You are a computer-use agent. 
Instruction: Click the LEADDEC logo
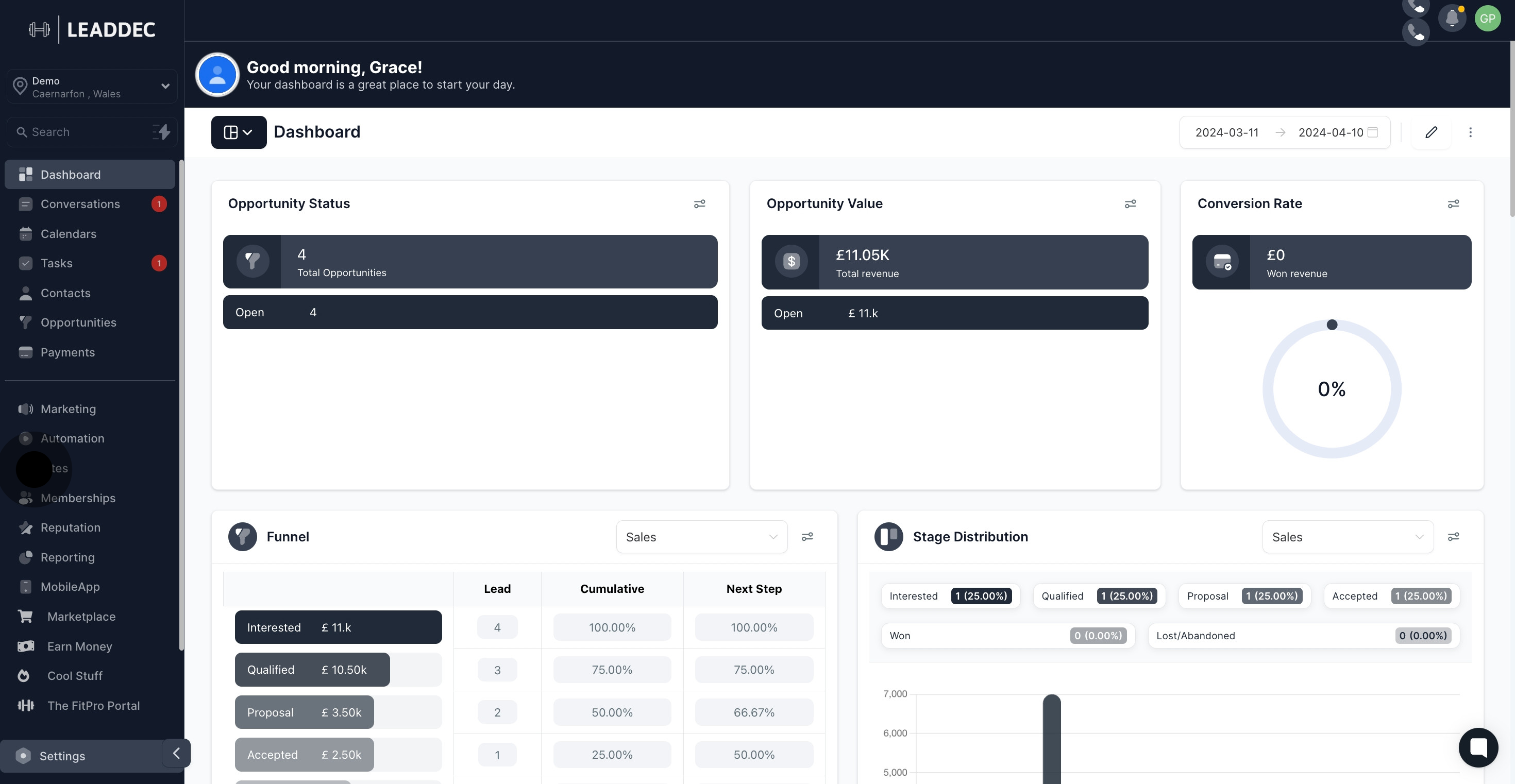point(92,29)
